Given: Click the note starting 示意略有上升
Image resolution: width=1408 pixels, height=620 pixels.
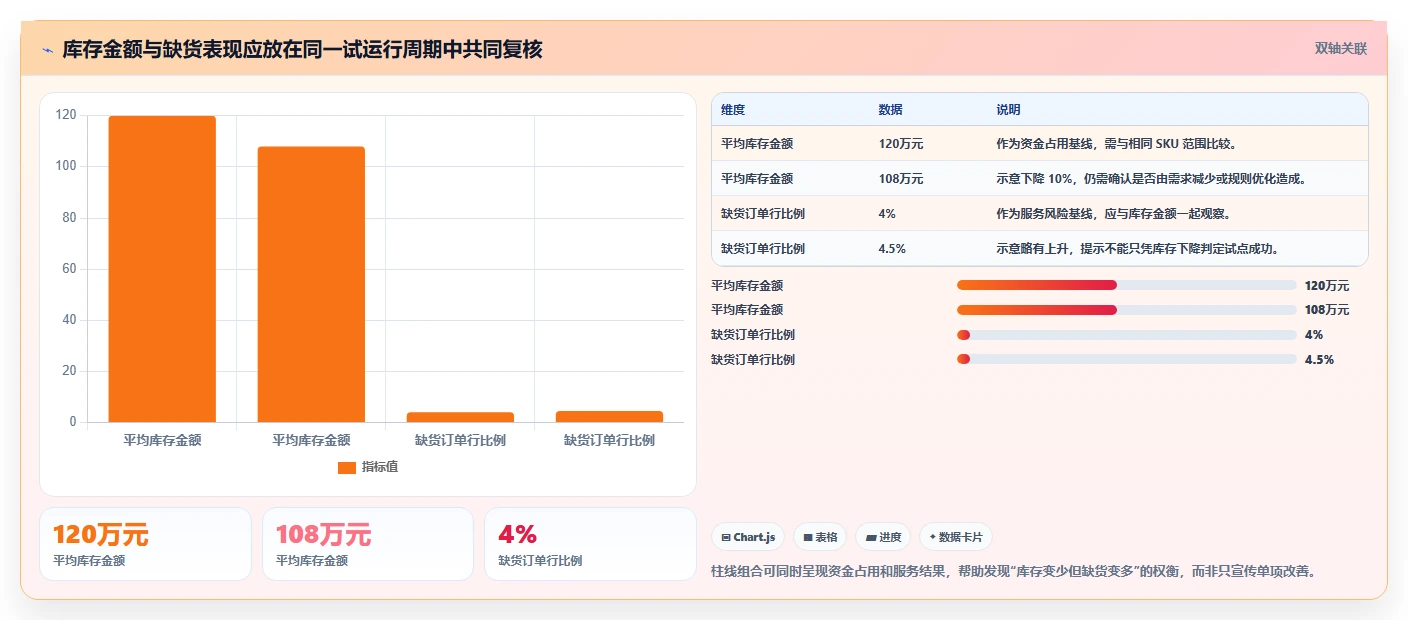Looking at the screenshot, I should point(1138,249).
